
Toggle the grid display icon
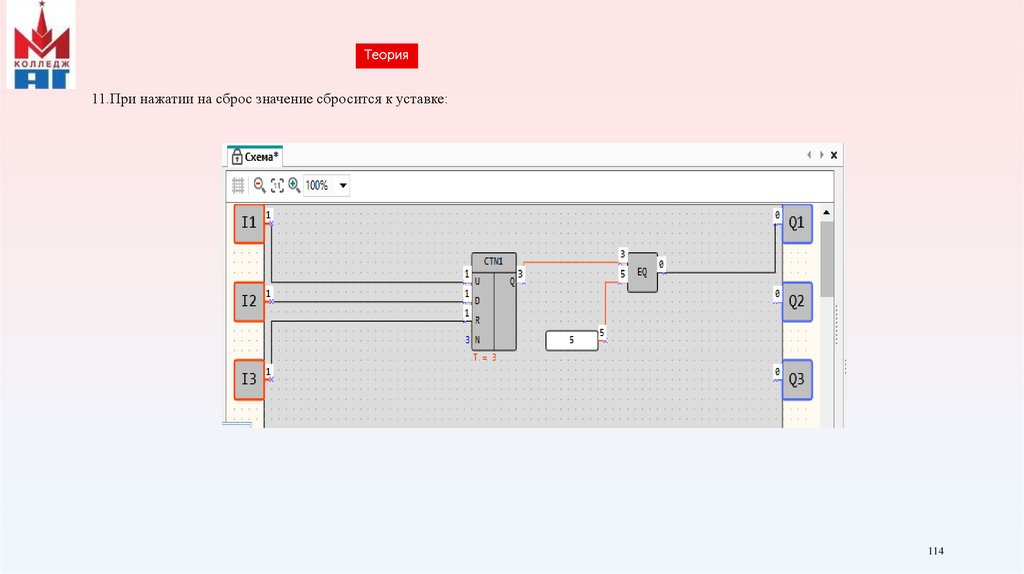click(238, 185)
